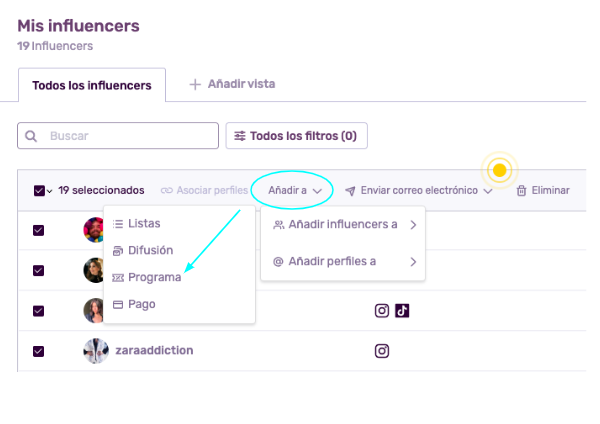This screenshot has height=424, width=600.
Task: Click the search magnifier icon
Action: pos(31,136)
